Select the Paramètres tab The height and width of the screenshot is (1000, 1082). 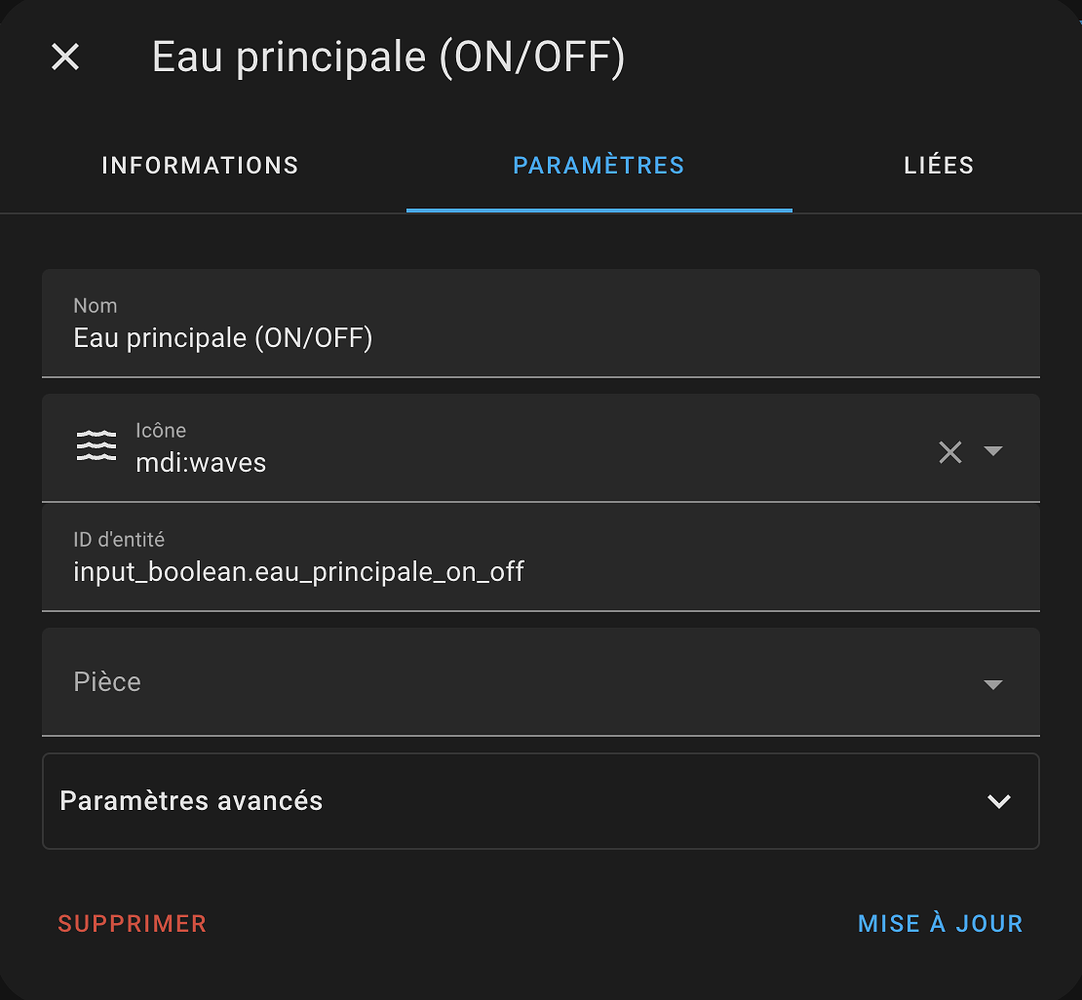coord(599,165)
